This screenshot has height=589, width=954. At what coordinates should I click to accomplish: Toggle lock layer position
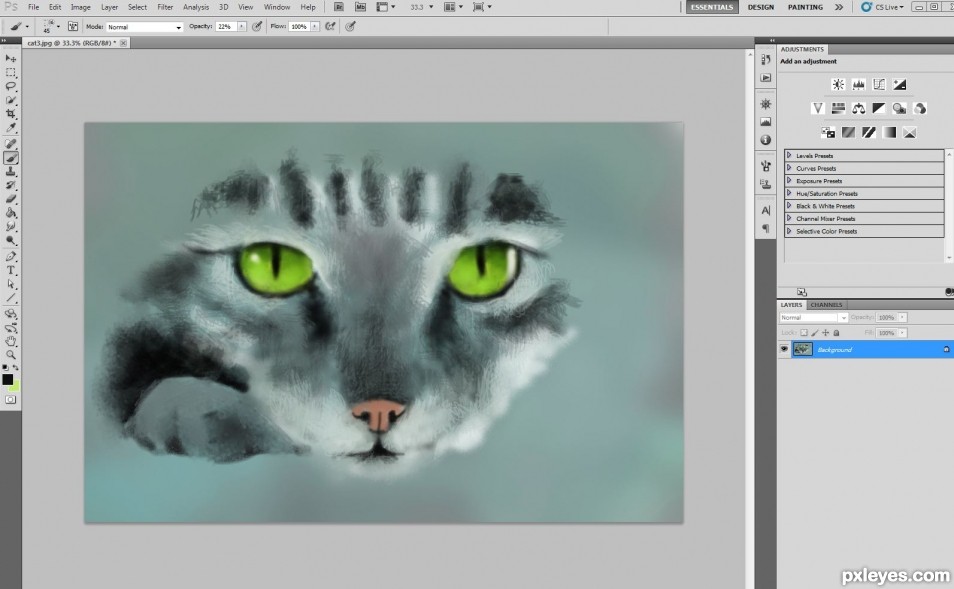pyautogui.click(x=826, y=333)
